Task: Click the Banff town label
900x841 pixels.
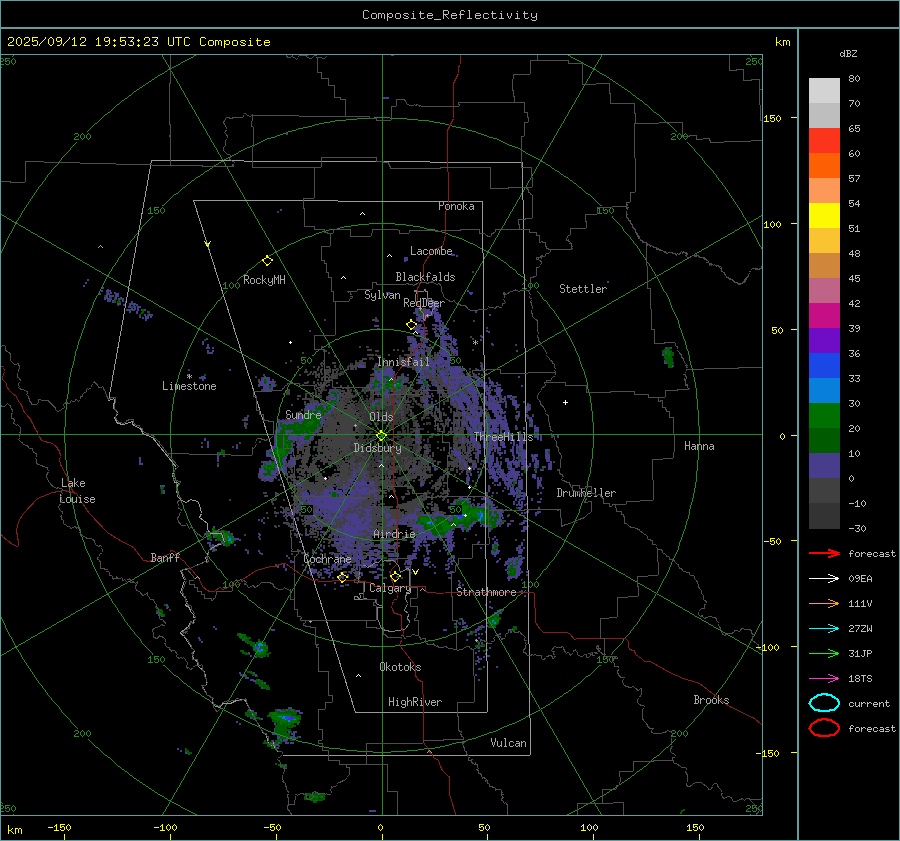Action: point(165,557)
